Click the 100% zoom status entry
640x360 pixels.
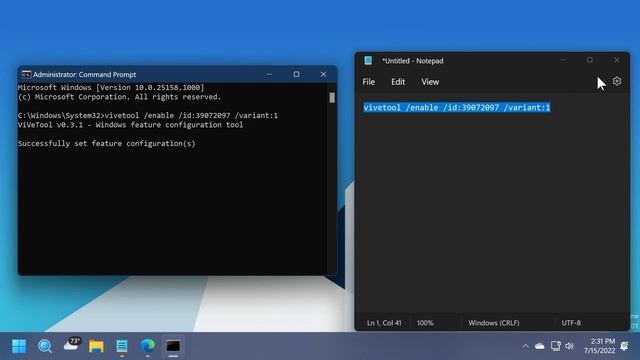coord(425,323)
